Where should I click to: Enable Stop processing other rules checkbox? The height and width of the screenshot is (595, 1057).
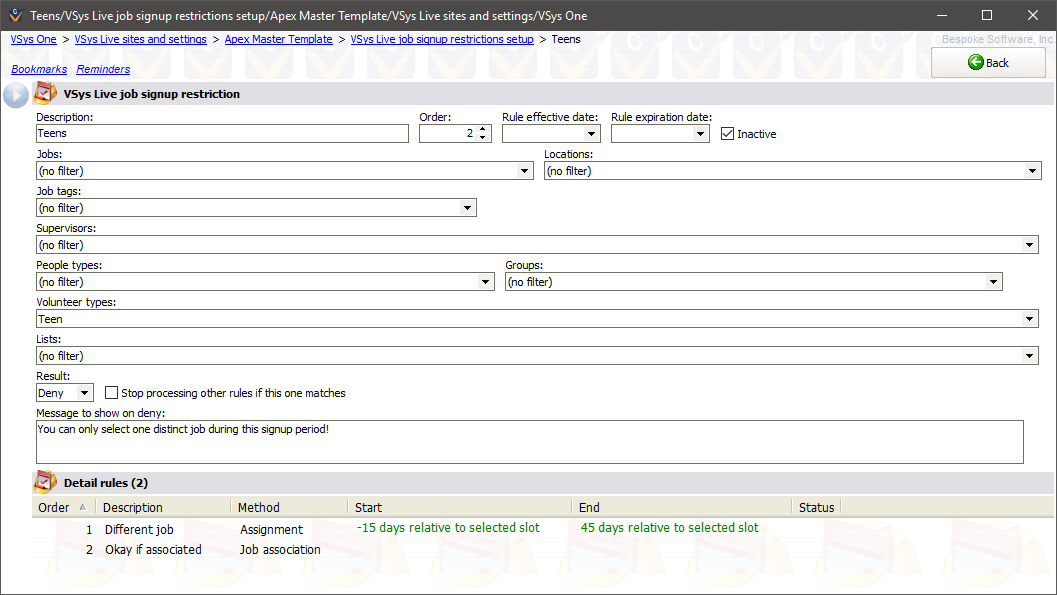(x=112, y=393)
